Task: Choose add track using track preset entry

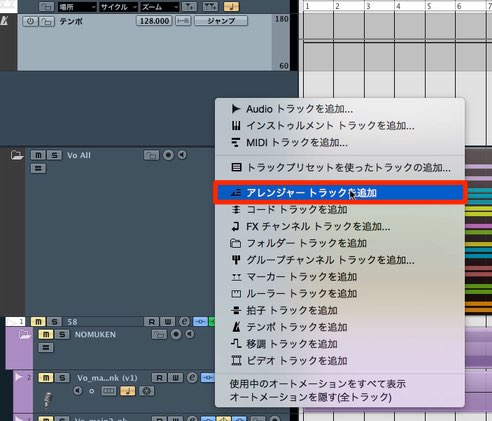Action: [340, 167]
